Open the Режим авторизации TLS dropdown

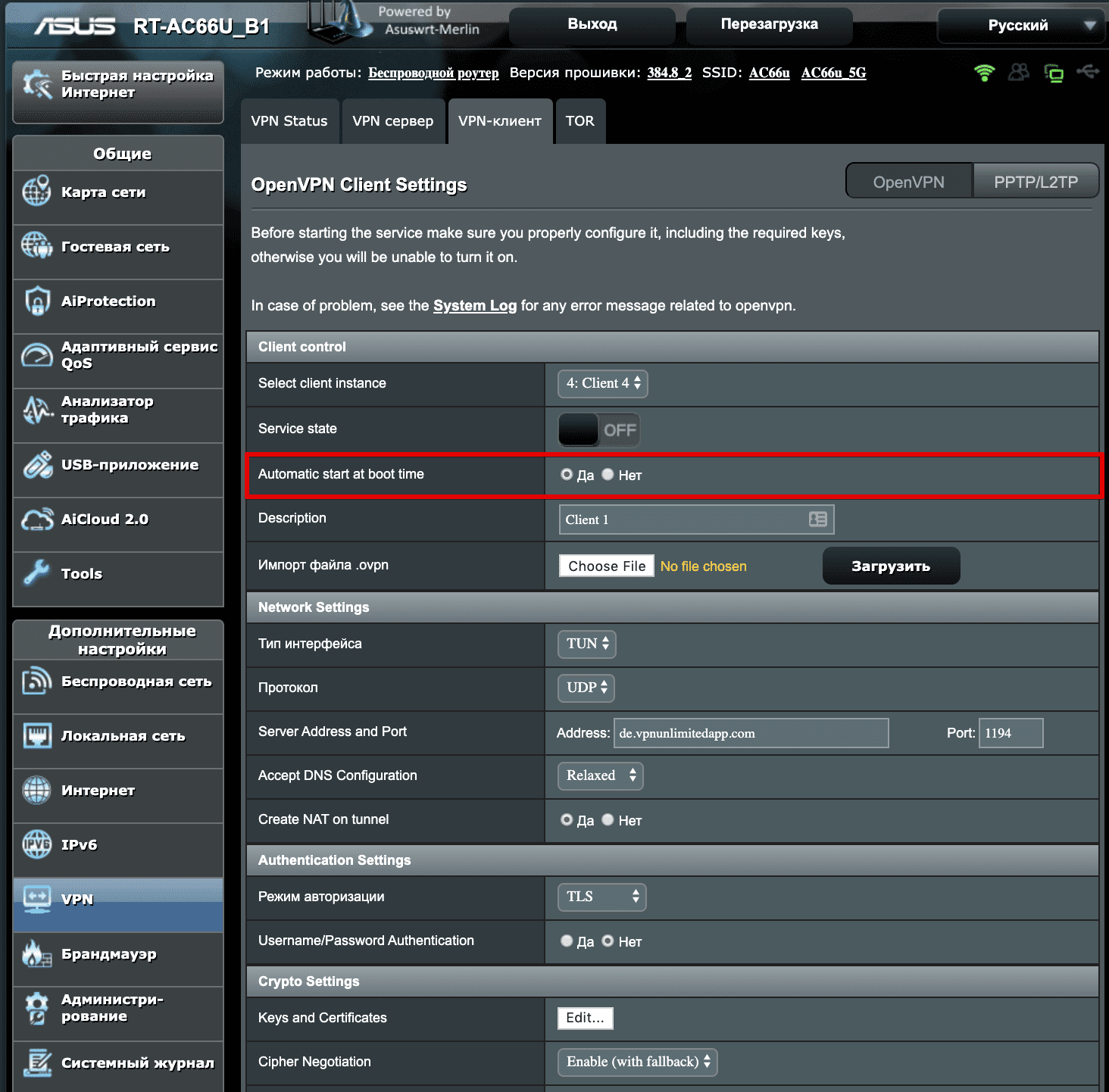click(x=601, y=897)
